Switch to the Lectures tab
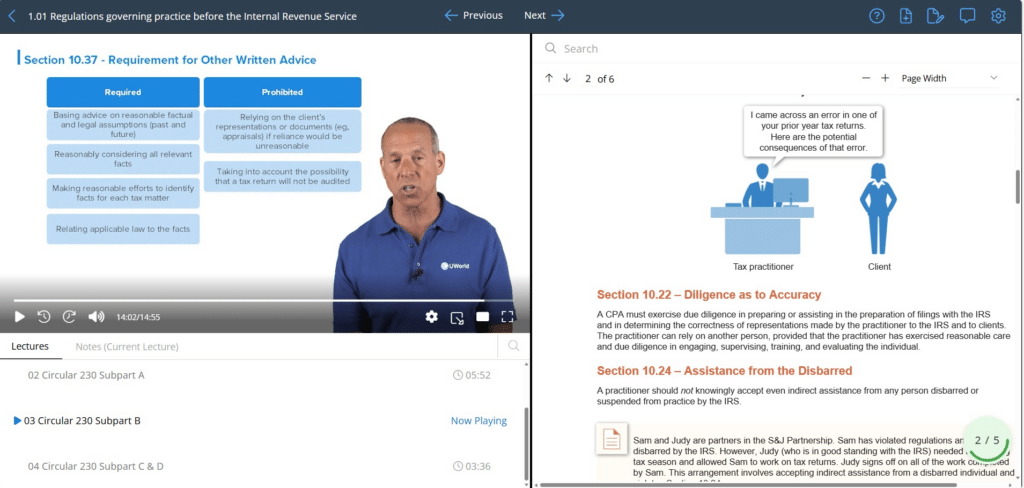Image resolution: width=1024 pixels, height=488 pixels. click(x=30, y=346)
